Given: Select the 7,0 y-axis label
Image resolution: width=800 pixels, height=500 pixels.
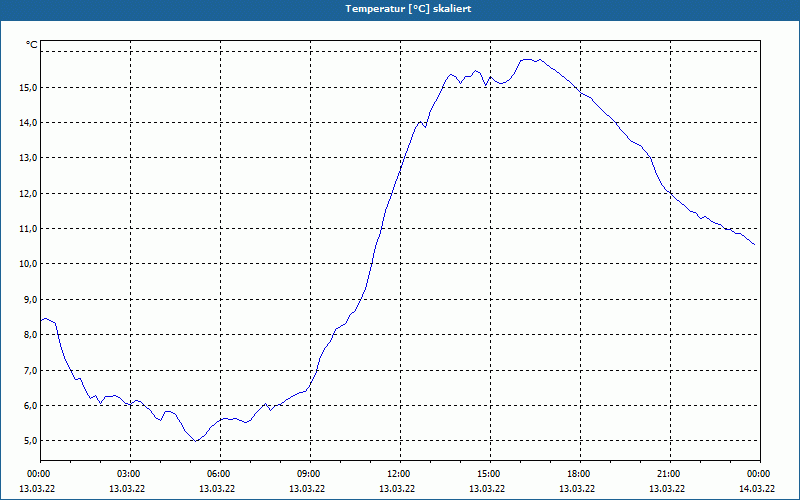Looking at the screenshot, I should [31, 370].
